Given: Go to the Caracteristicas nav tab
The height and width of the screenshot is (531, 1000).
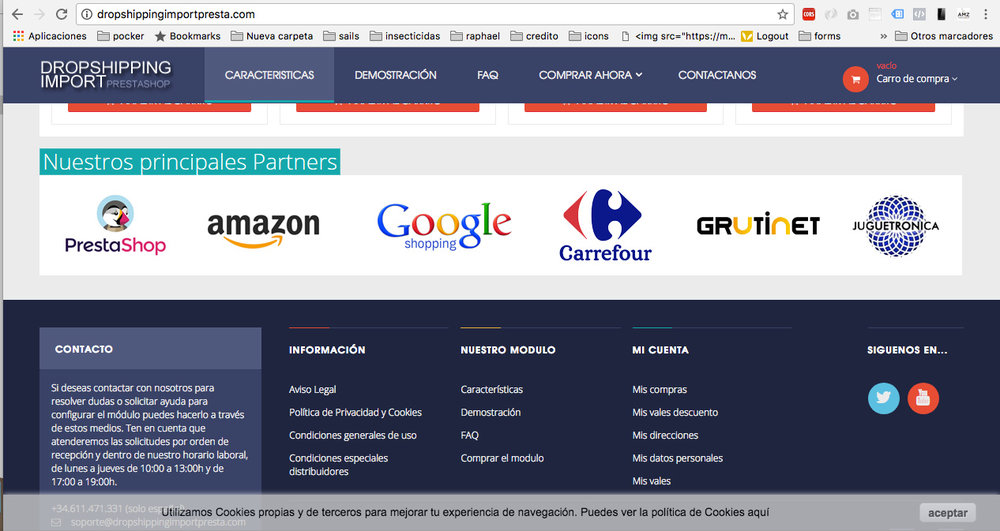Looking at the screenshot, I should coord(269,75).
